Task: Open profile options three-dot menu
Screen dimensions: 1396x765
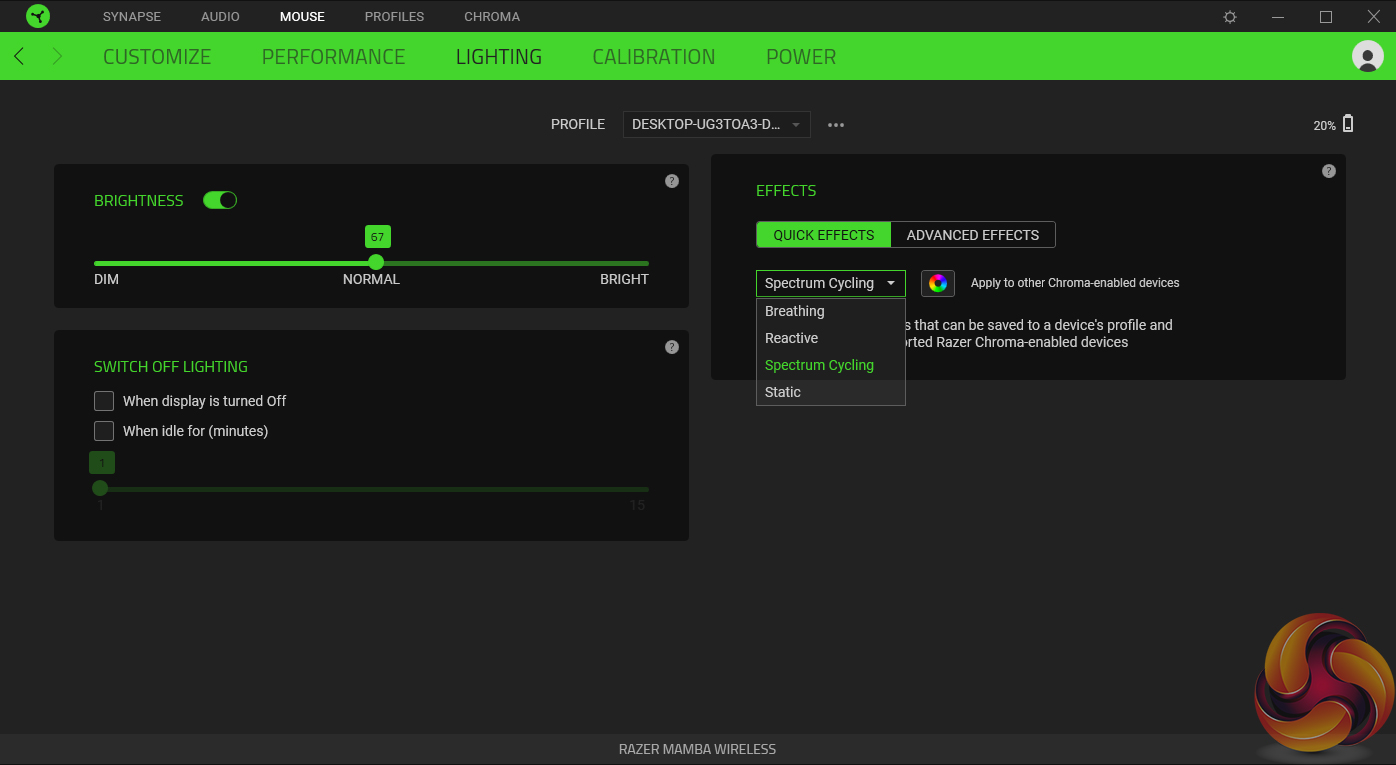Action: pos(836,125)
